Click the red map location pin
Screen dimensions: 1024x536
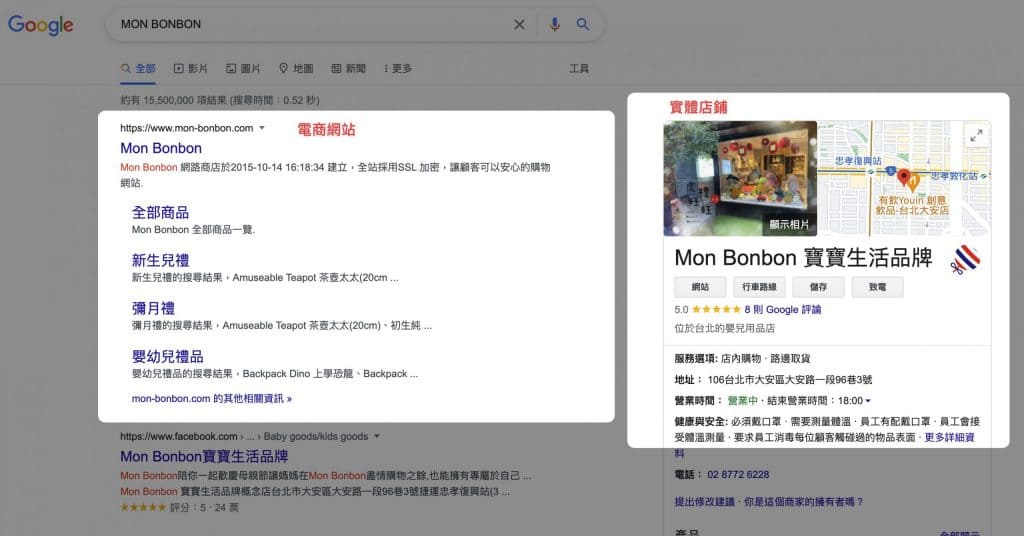pyautogui.click(x=904, y=176)
